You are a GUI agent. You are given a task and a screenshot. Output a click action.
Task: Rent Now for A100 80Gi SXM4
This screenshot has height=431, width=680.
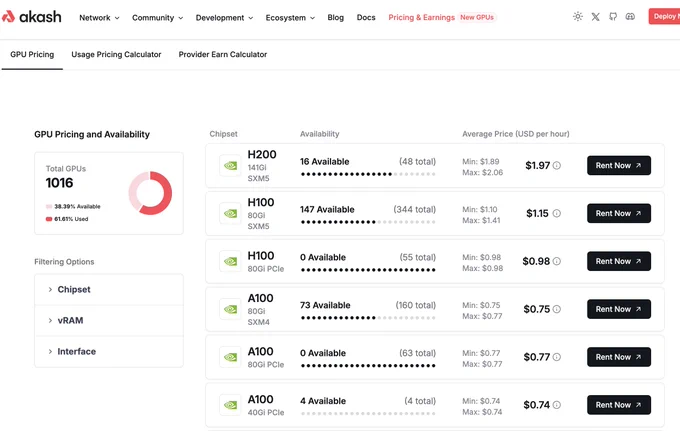click(x=619, y=309)
